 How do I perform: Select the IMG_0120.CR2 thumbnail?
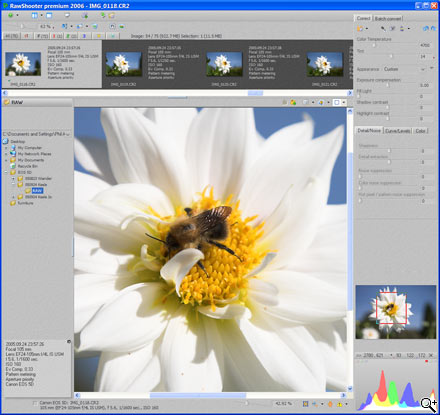click(224, 64)
